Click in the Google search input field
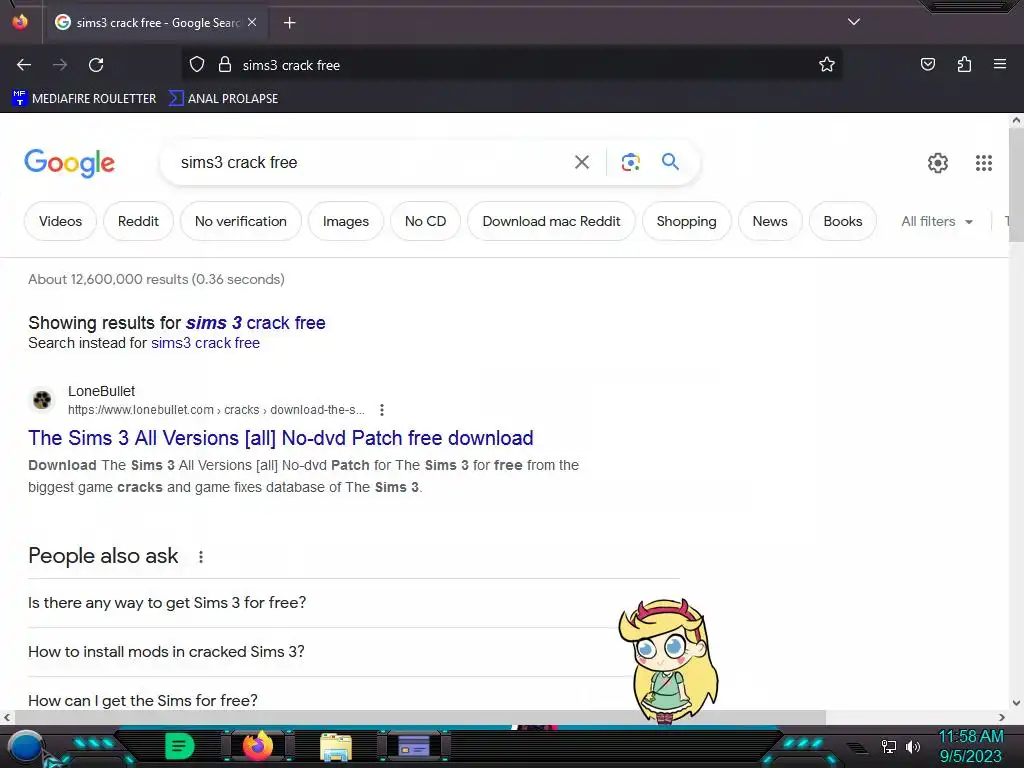 pyautogui.click(x=372, y=162)
